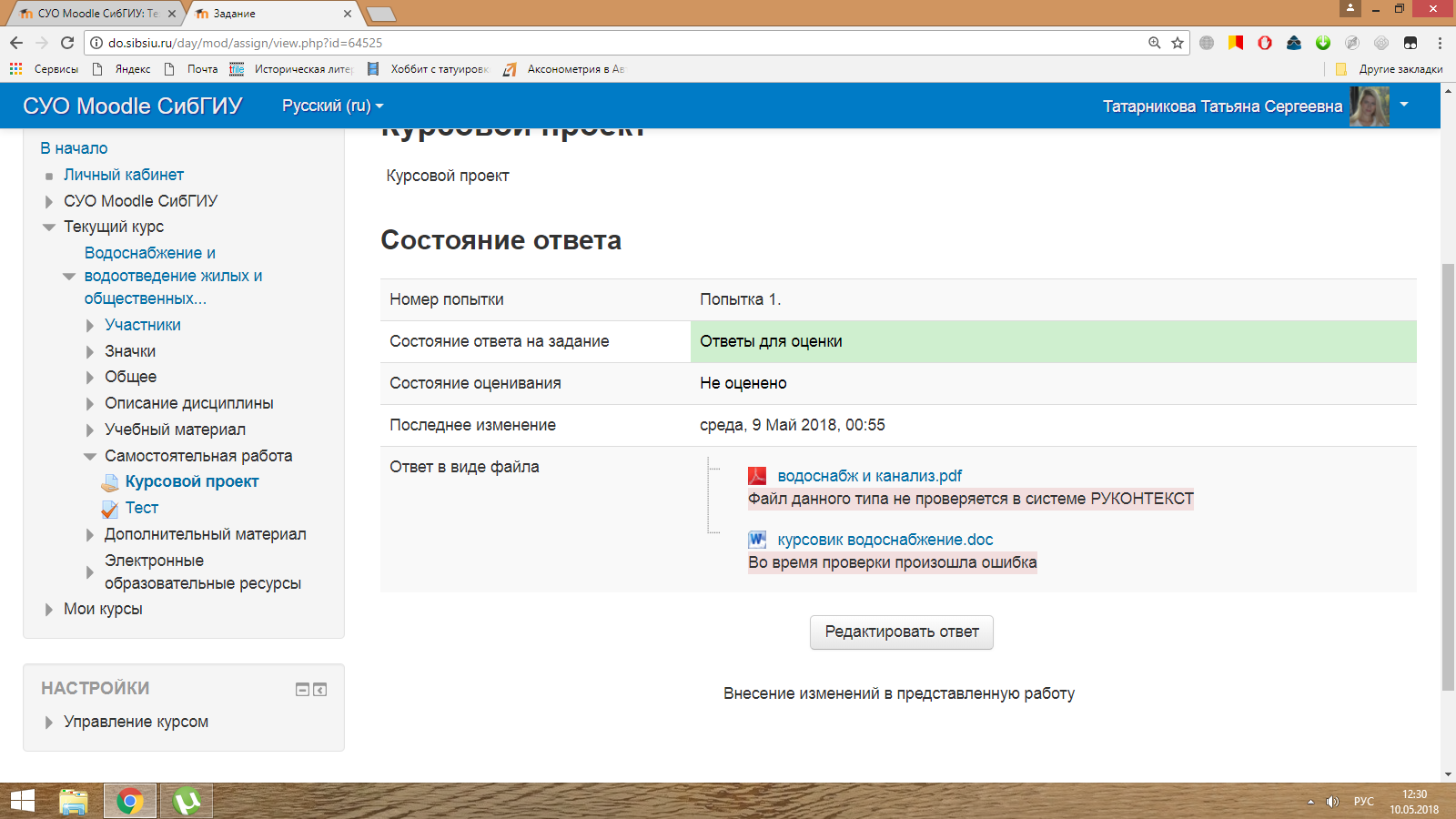Open the Хоббит с татуировкой bookmark
Image resolution: width=1456 pixels, height=819 pixels.
[428, 69]
